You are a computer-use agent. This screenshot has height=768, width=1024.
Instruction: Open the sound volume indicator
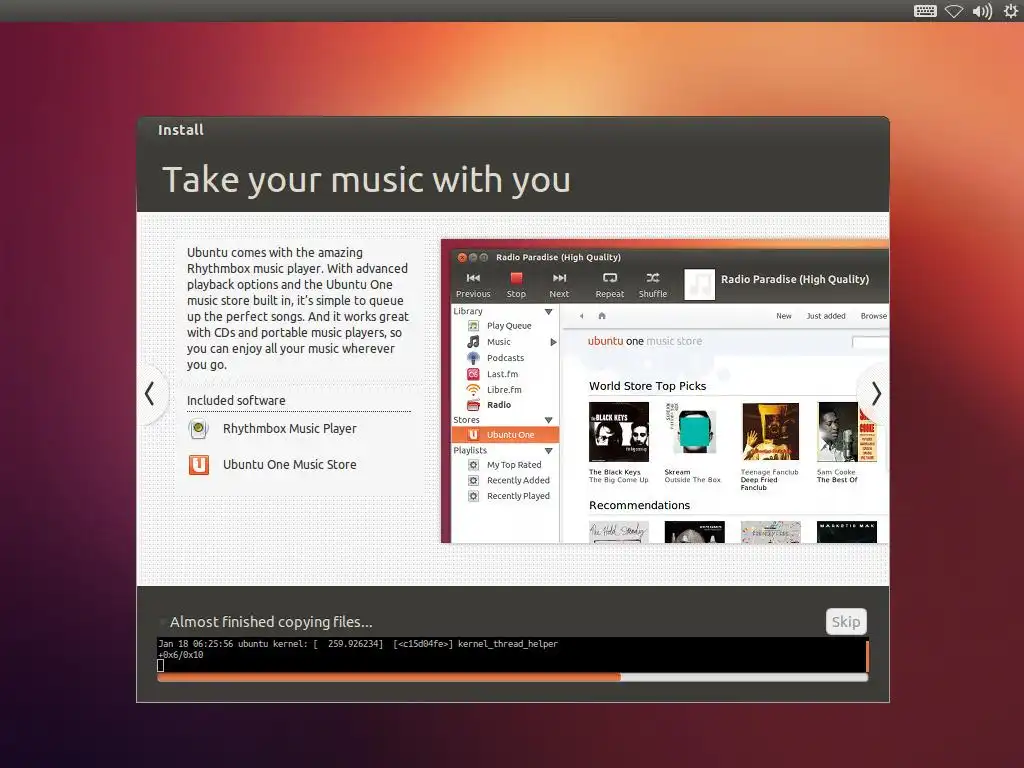(x=982, y=11)
